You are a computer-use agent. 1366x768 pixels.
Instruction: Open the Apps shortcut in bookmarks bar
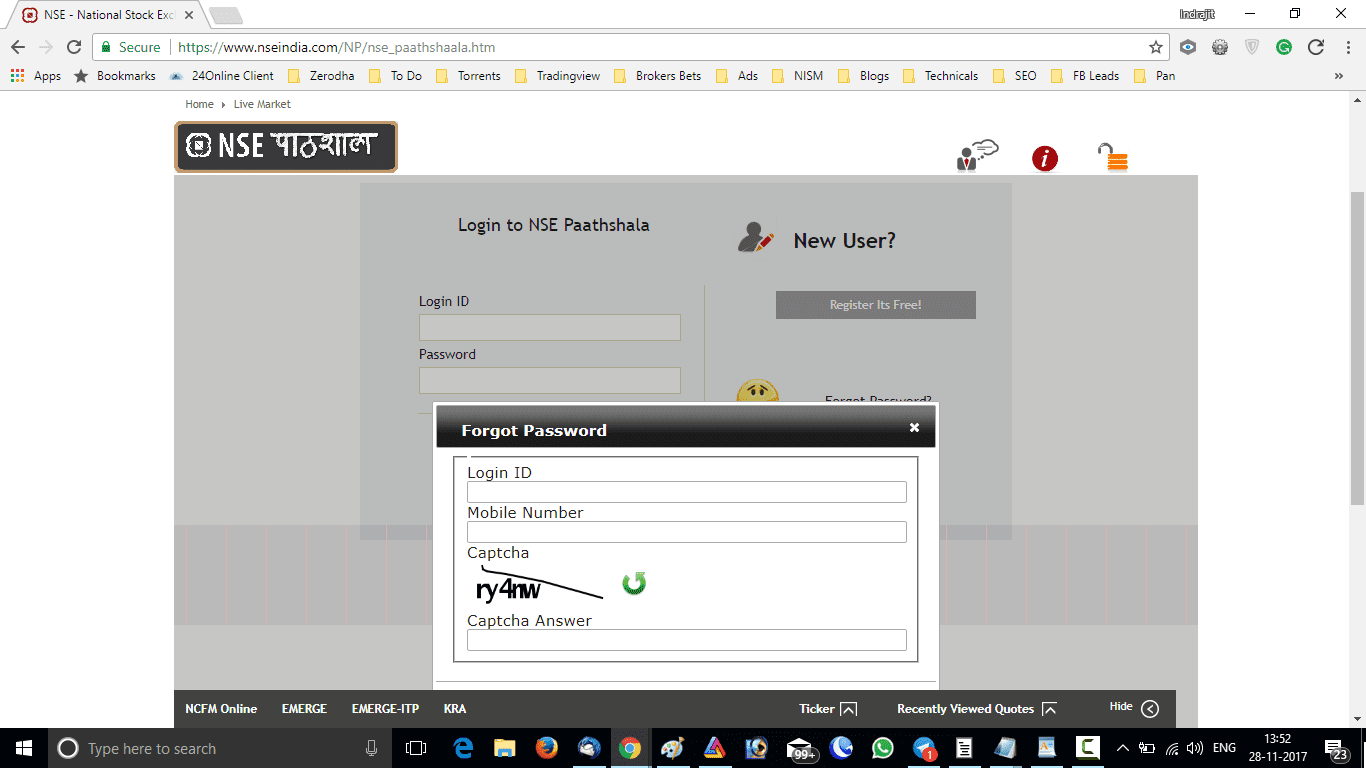click(36, 76)
